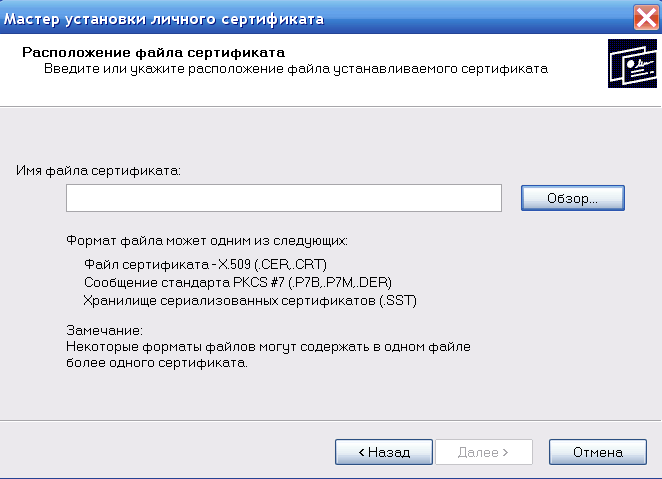Click the text более одного сертификата
This screenshot has height=479, width=662.
157,363
